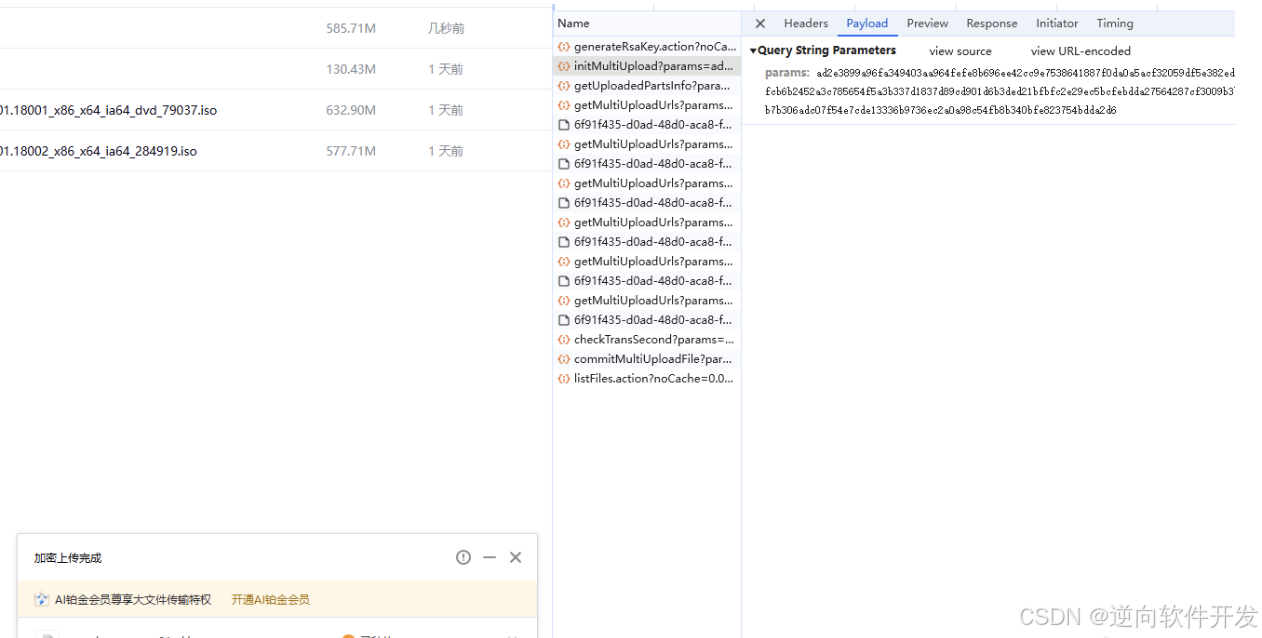
Task: Click the XHR icon beside generateRsaKey.action request
Action: [x=564, y=47]
